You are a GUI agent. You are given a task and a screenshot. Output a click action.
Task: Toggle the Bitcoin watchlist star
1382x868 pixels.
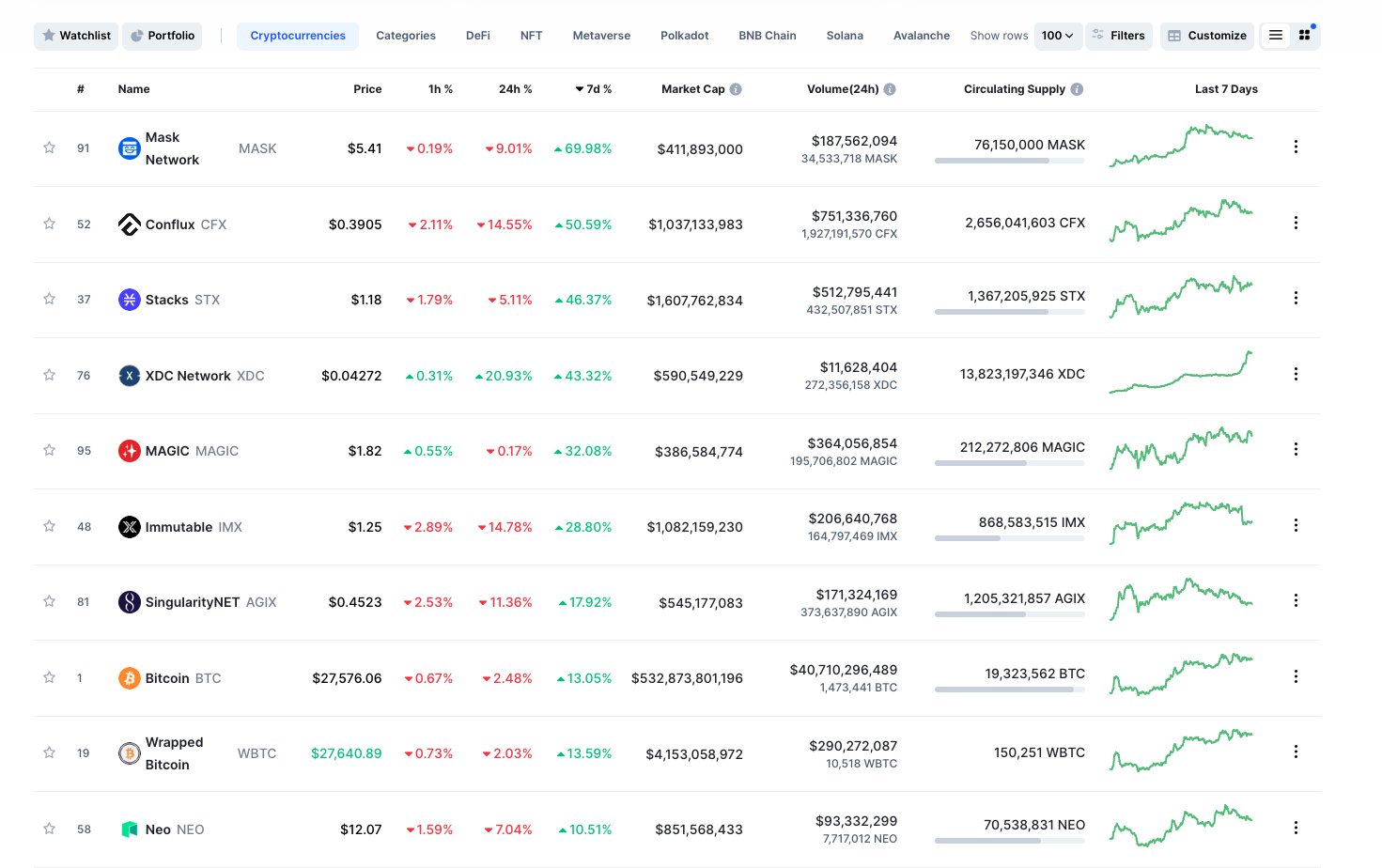pos(49,677)
